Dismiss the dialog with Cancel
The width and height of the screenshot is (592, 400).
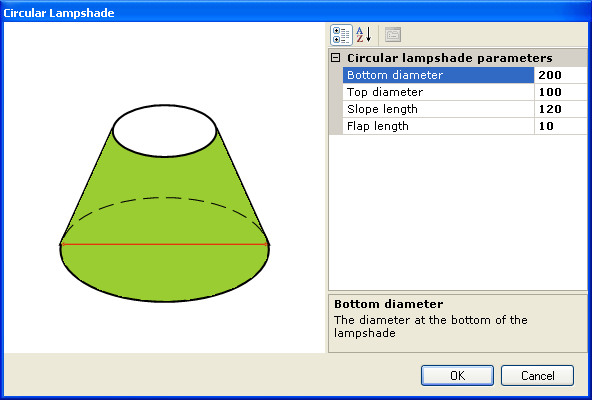tap(537, 375)
